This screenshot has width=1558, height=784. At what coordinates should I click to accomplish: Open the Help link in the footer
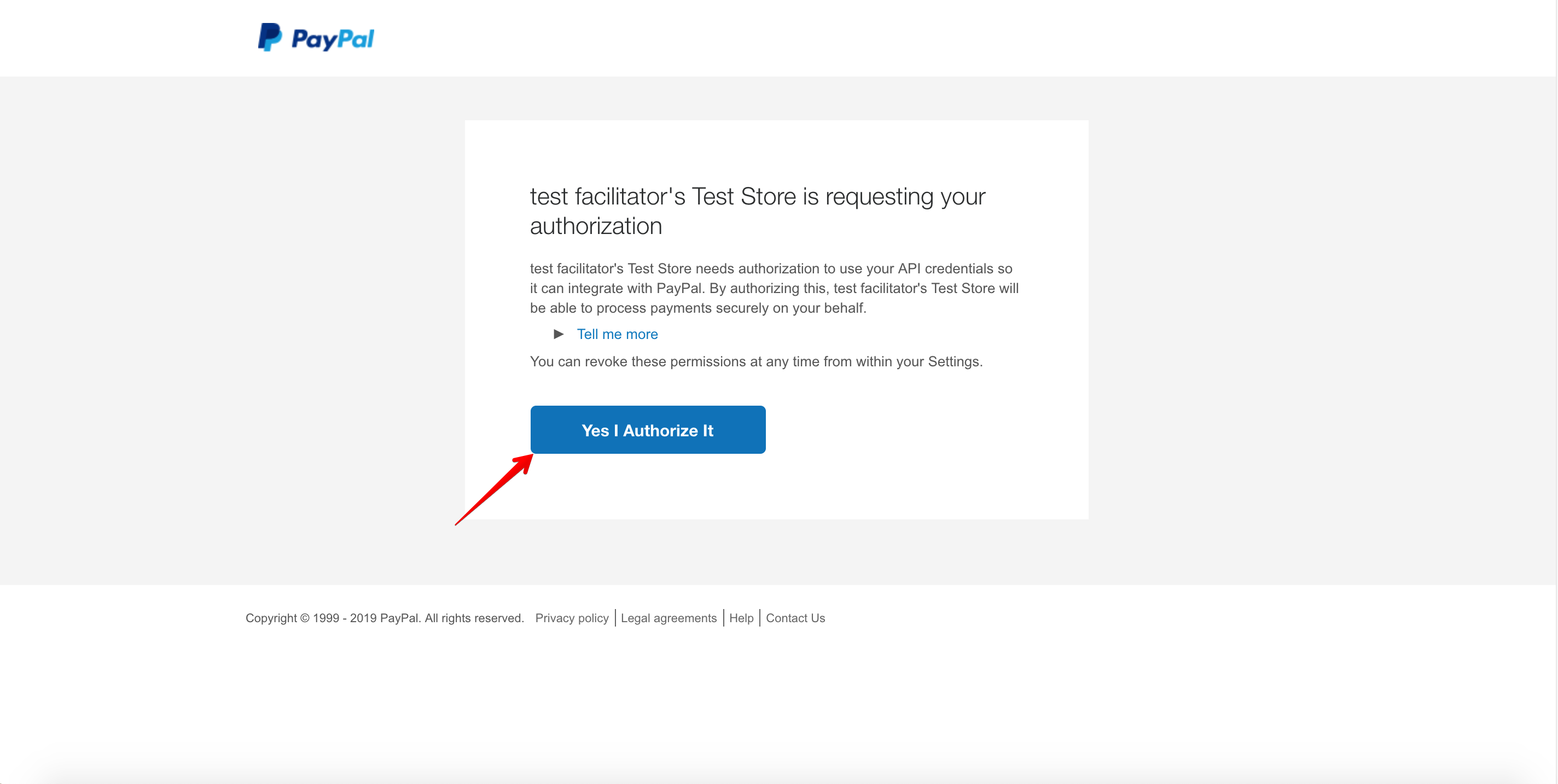click(x=741, y=618)
